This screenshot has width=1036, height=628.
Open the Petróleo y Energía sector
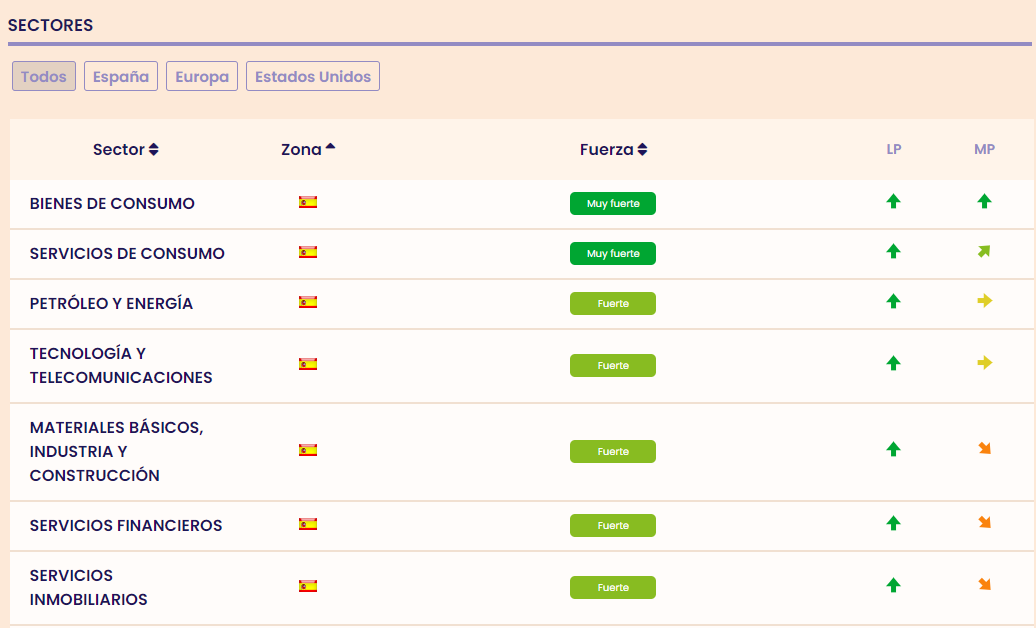(x=111, y=304)
